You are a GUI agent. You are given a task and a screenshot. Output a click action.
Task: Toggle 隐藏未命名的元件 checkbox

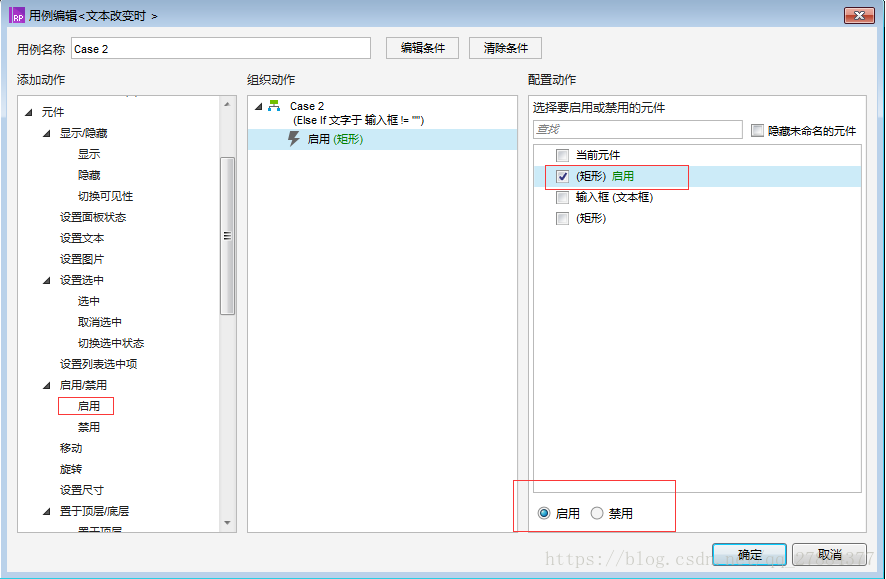pyautogui.click(x=757, y=130)
